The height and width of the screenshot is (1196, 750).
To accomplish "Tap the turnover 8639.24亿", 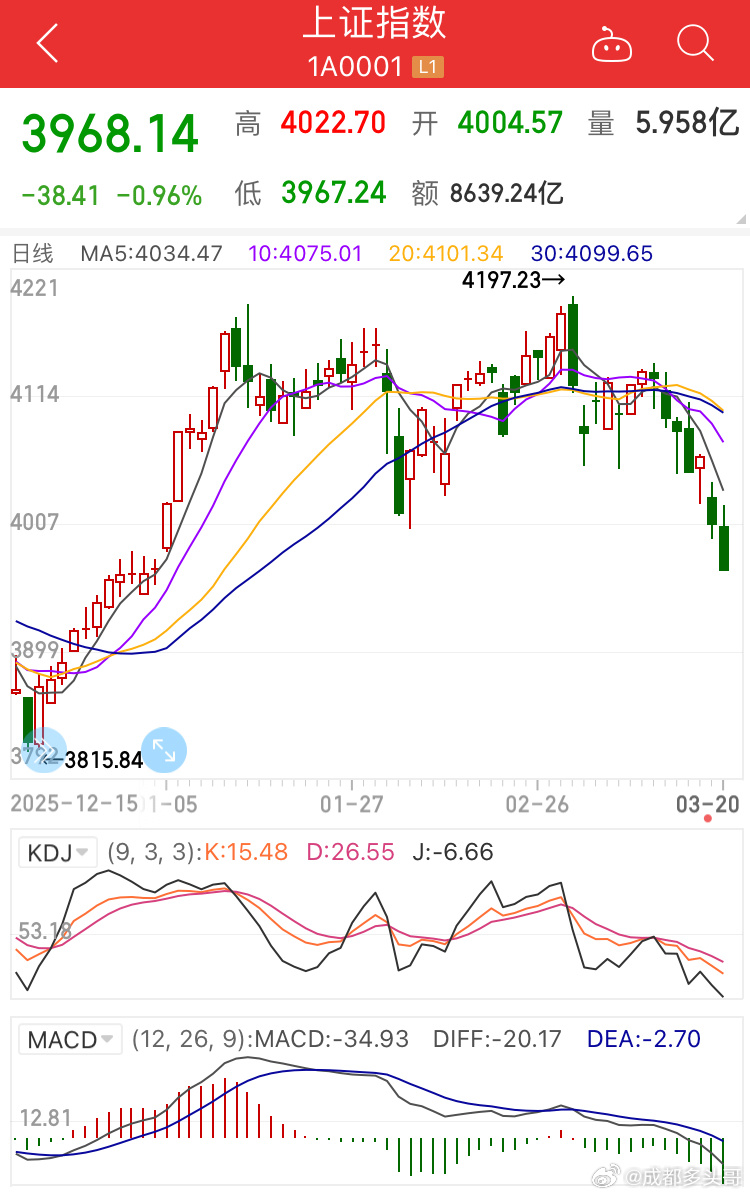I will pos(507,193).
